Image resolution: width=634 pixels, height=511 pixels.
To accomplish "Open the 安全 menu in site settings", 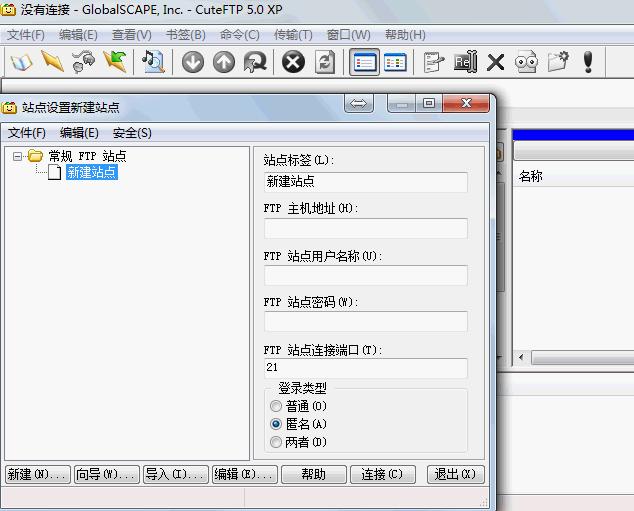I will click(x=132, y=132).
